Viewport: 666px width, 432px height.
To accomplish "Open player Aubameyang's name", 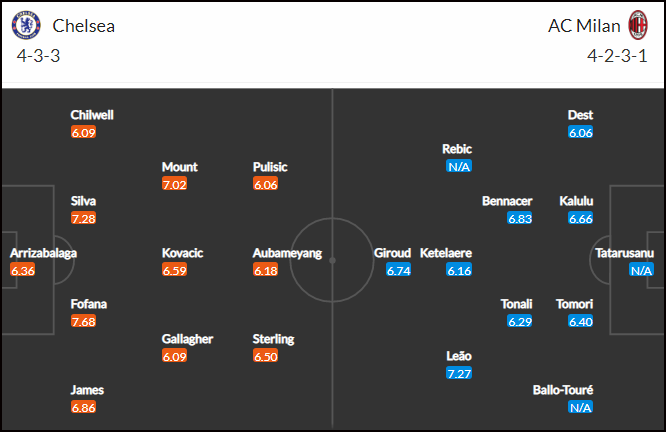I will click(x=287, y=253).
